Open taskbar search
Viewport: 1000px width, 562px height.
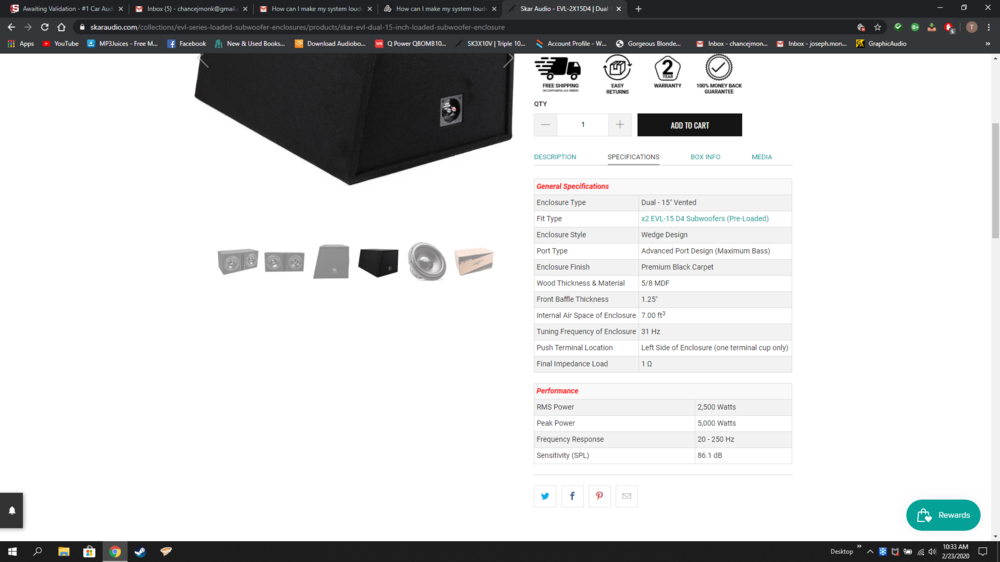pyautogui.click(x=38, y=551)
